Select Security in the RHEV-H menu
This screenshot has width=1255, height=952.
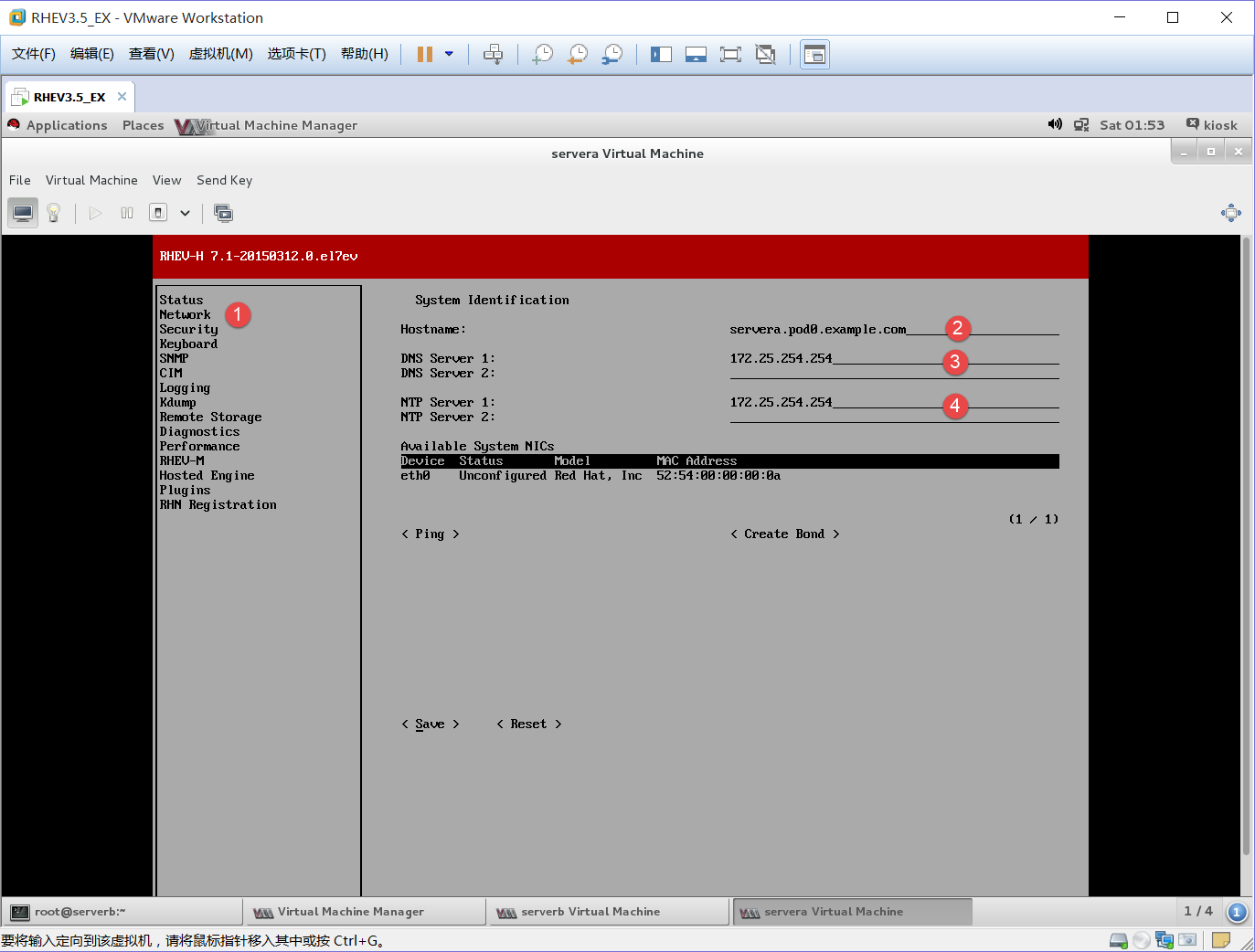pyautogui.click(x=188, y=329)
